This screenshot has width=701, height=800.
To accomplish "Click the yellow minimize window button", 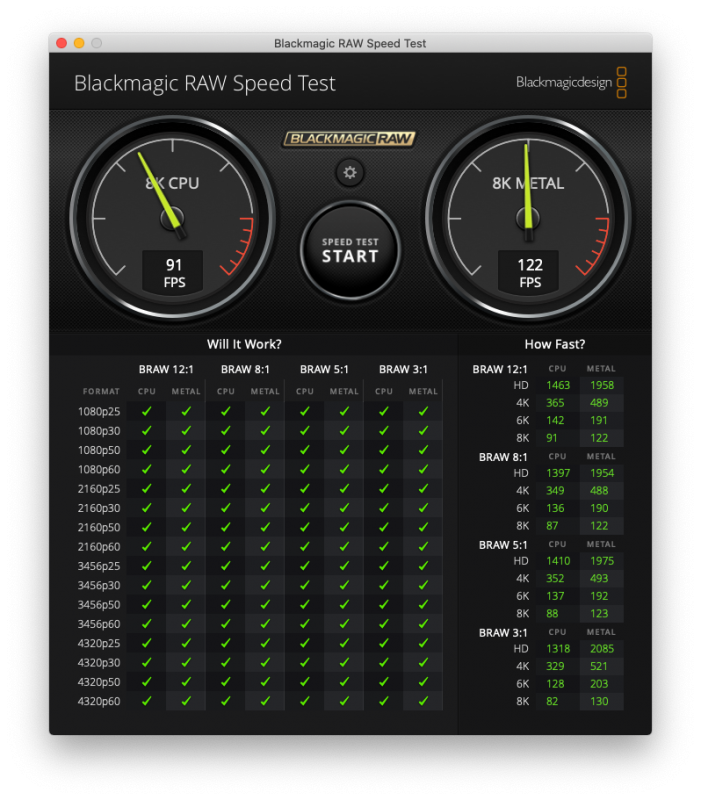I will coord(79,43).
